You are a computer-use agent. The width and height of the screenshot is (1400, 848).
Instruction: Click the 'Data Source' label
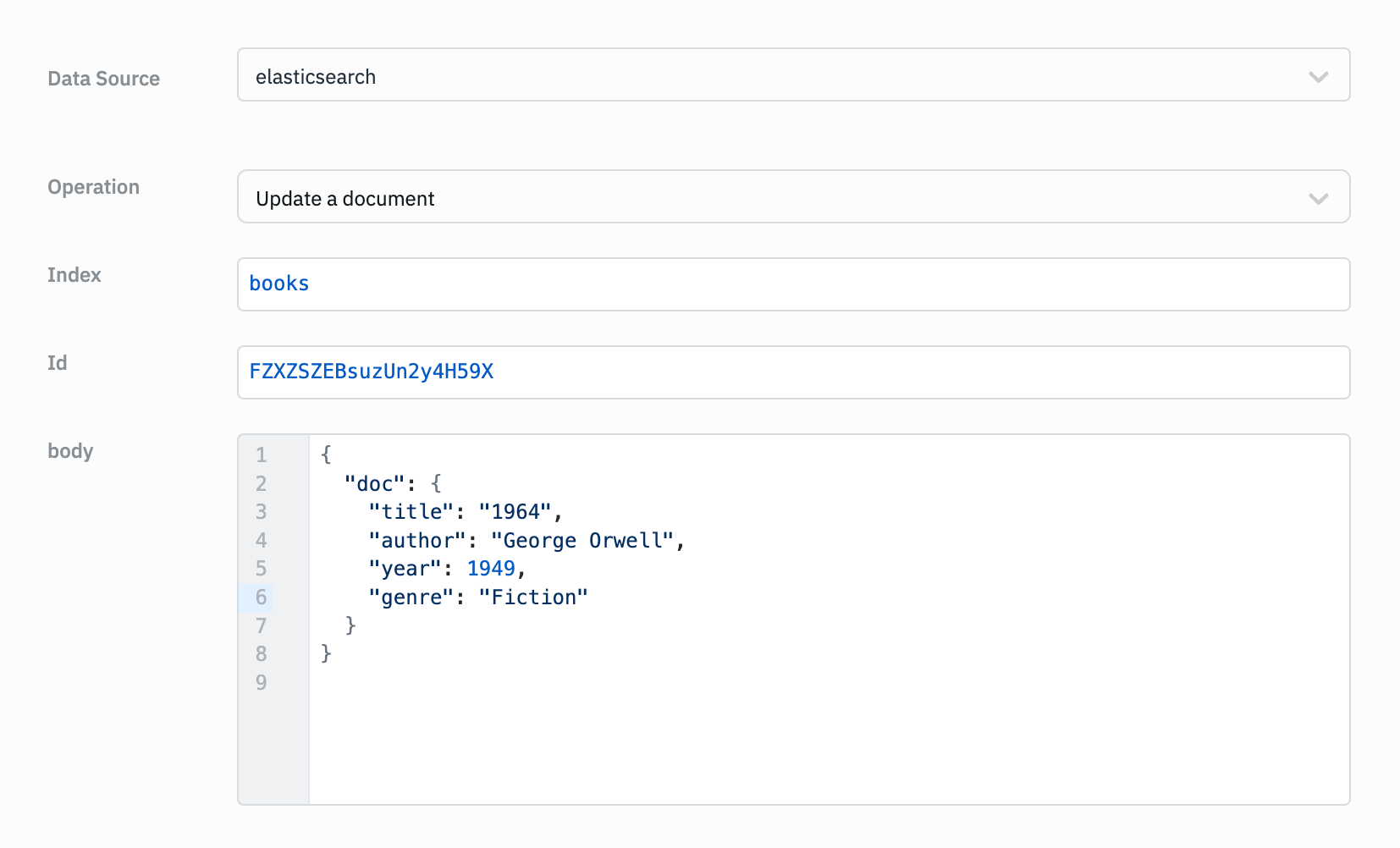coord(103,79)
